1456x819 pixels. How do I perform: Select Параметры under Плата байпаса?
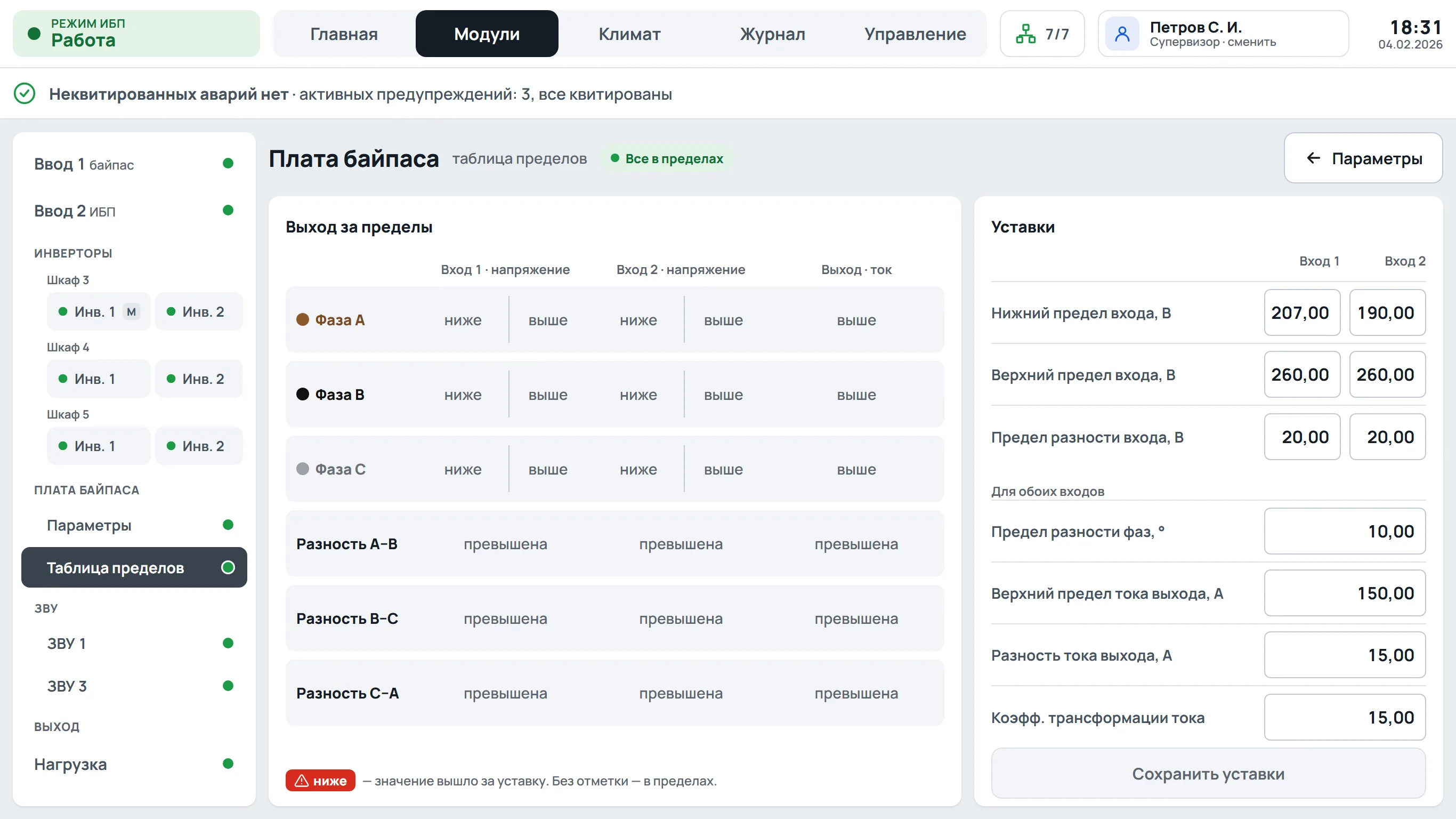click(134, 525)
